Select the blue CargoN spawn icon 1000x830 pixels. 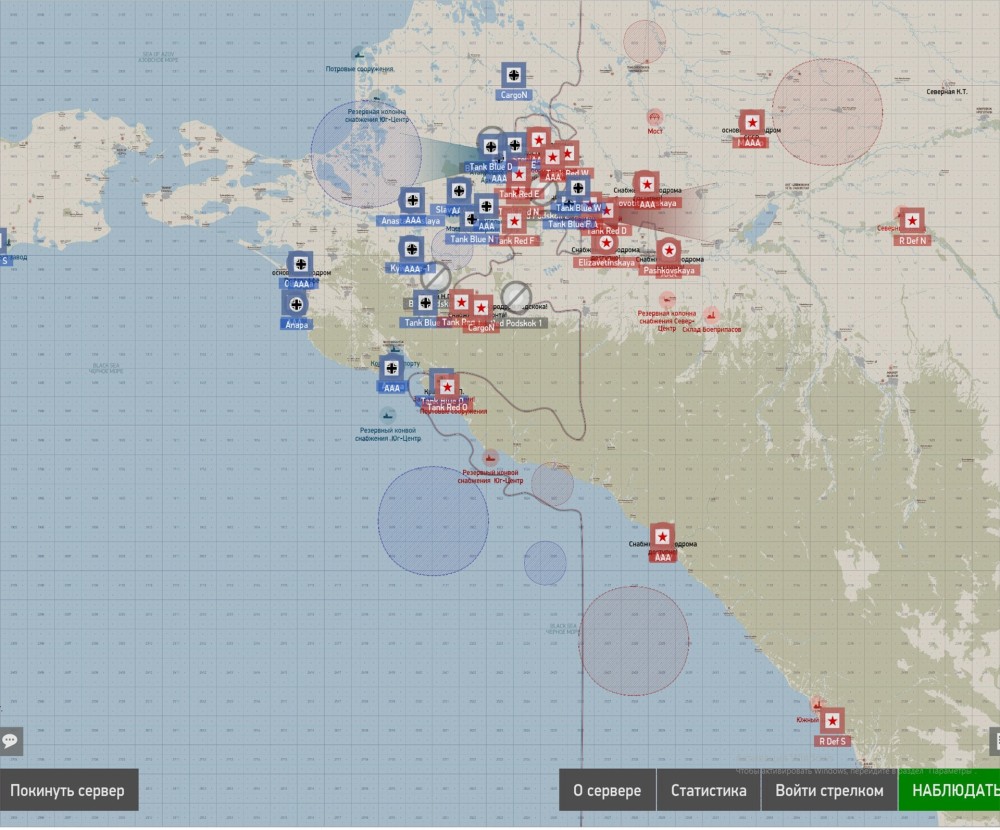tap(513, 75)
